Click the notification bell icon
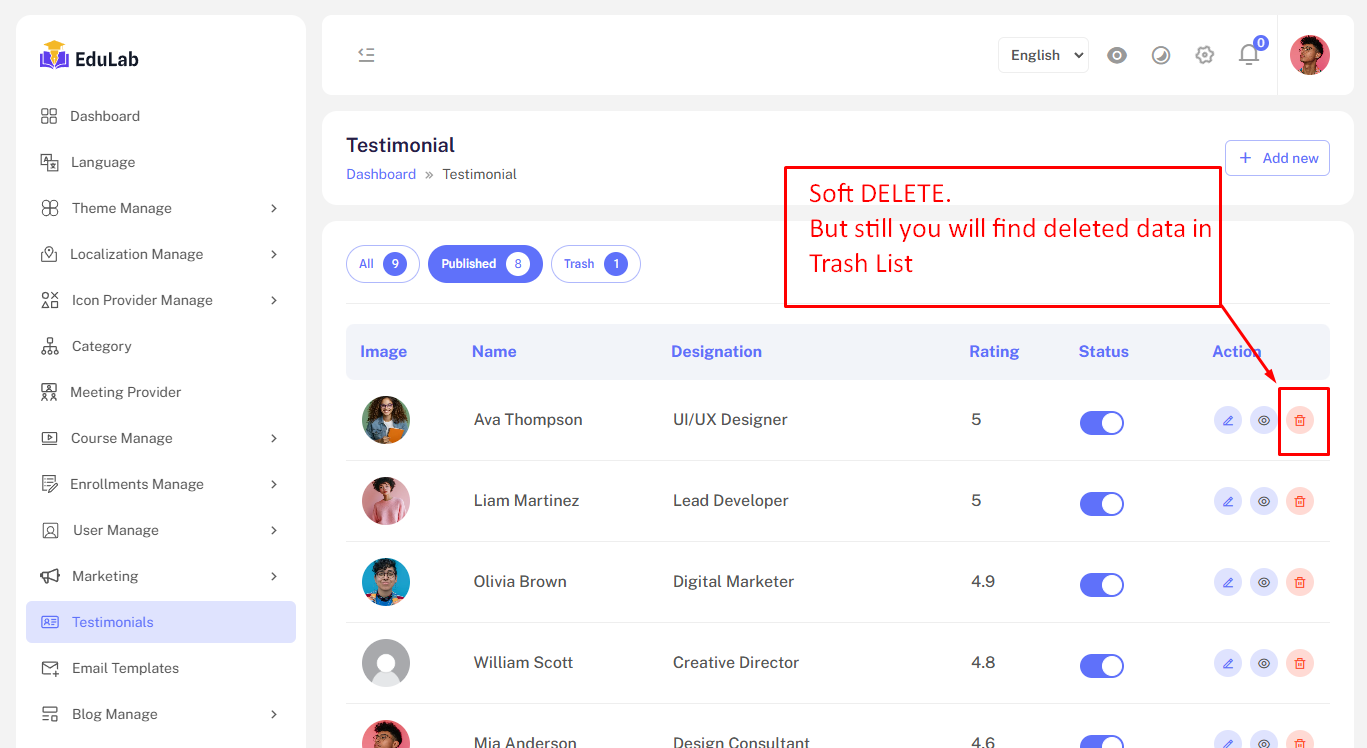 [1248, 55]
